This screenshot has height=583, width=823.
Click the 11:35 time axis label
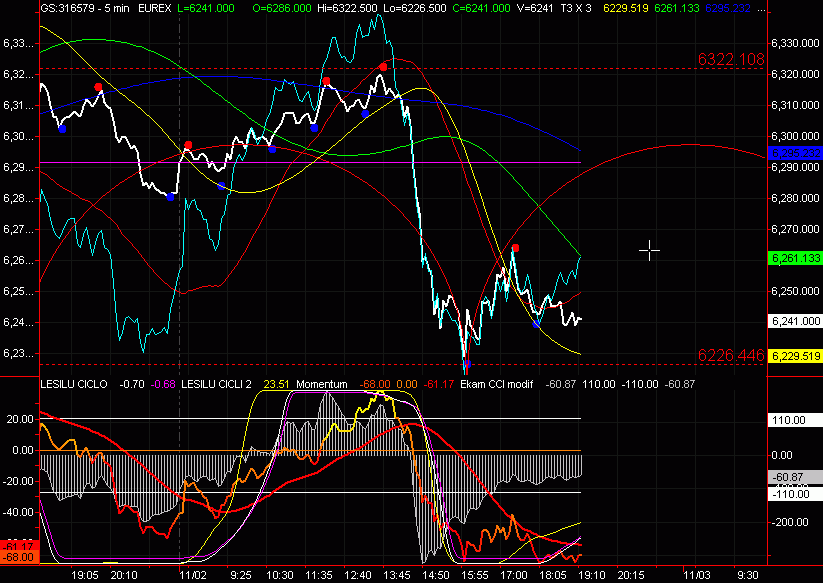click(319, 575)
